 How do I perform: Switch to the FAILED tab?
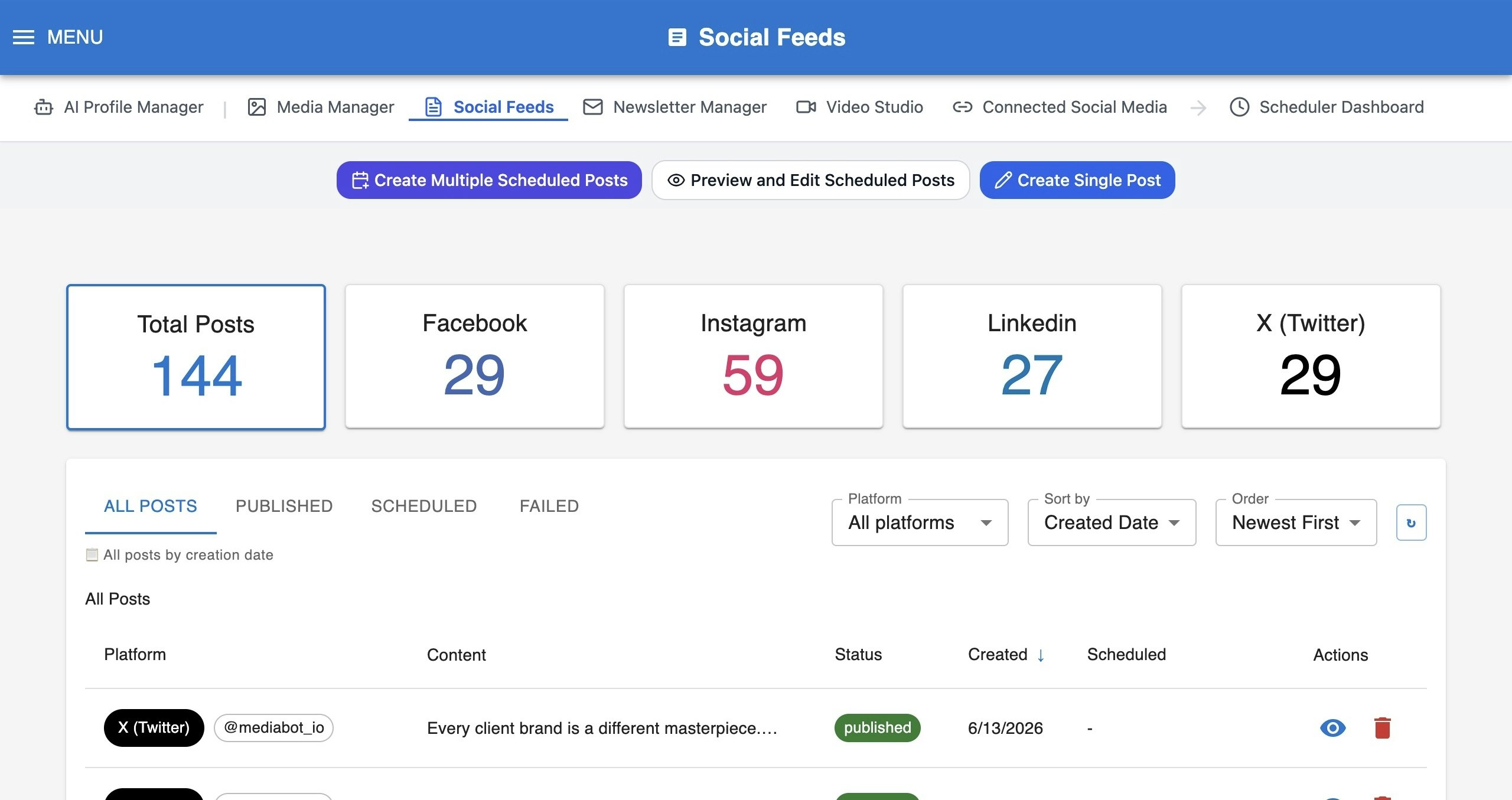click(549, 506)
